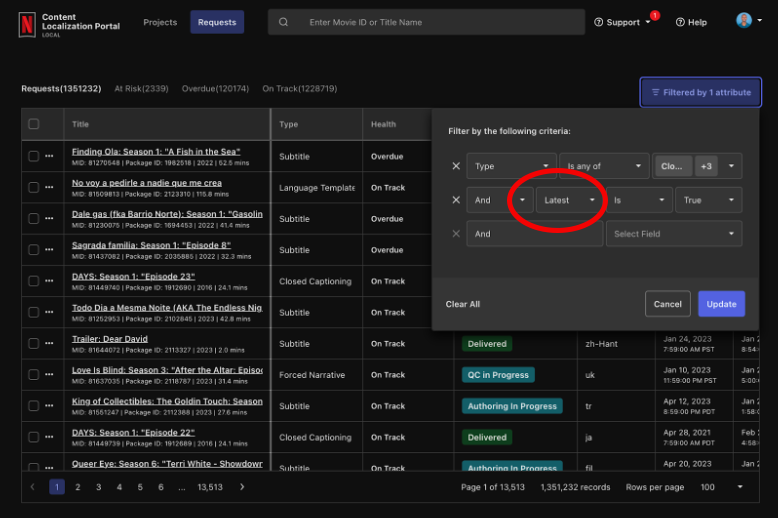This screenshot has height=518, width=778.
Task: Click Filtered by 1 attribute button
Action: pyautogui.click(x=701, y=92)
